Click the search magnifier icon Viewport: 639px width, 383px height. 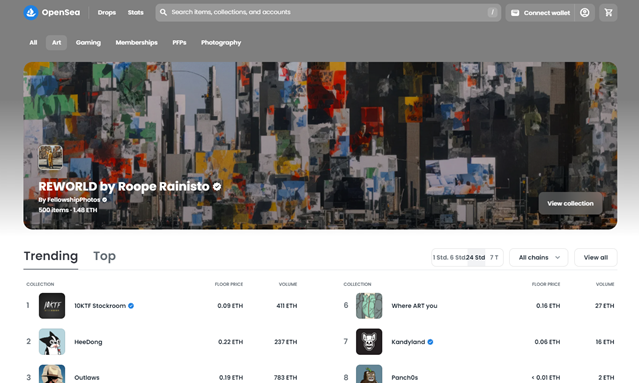pyautogui.click(x=163, y=12)
